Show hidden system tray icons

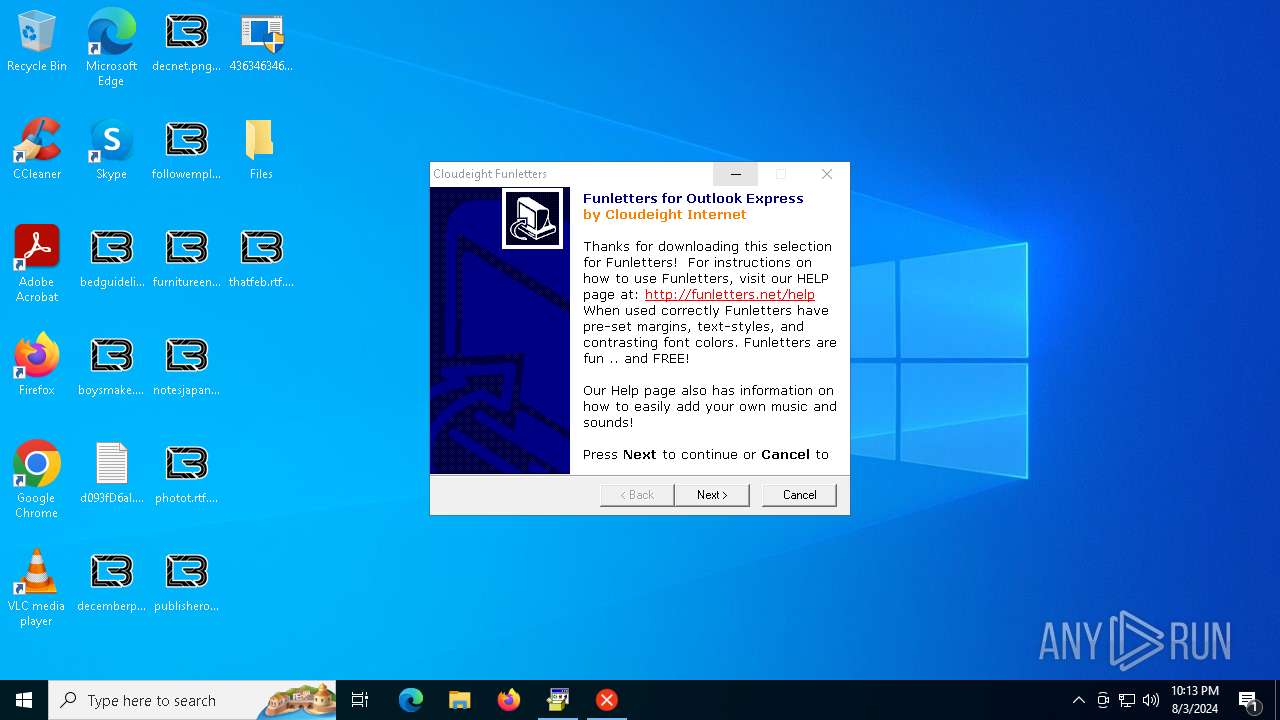(1078, 700)
